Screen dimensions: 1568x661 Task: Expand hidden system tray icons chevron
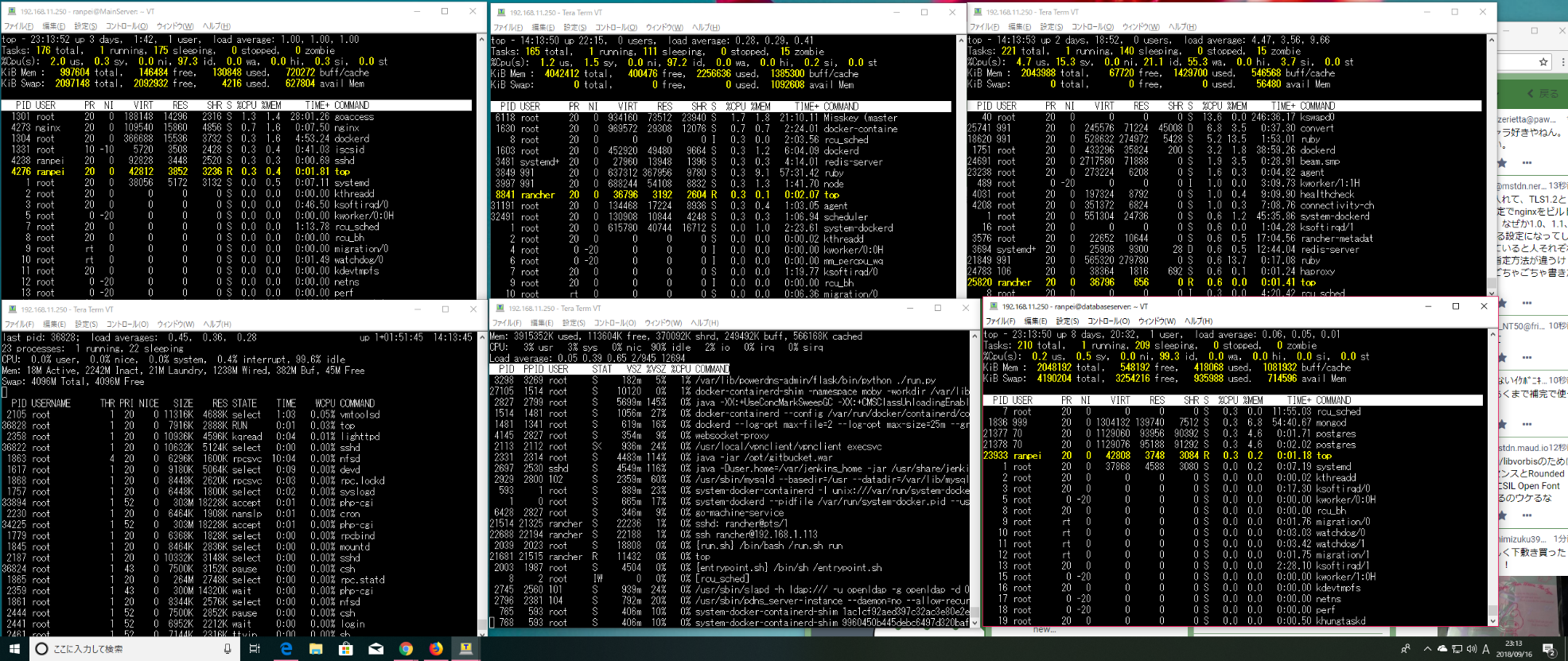coord(1427,649)
